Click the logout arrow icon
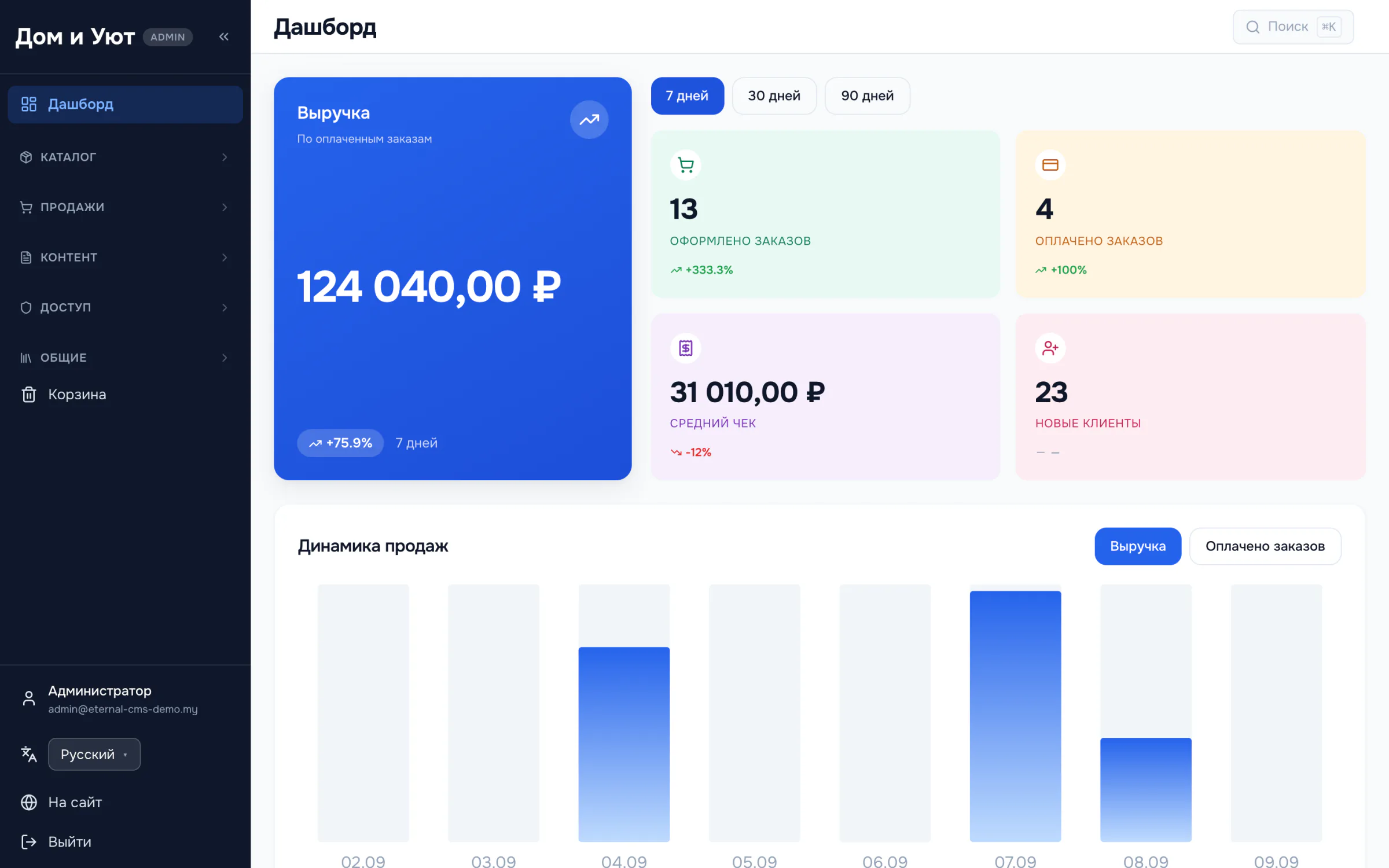The height and width of the screenshot is (868, 1389). pos(28,841)
